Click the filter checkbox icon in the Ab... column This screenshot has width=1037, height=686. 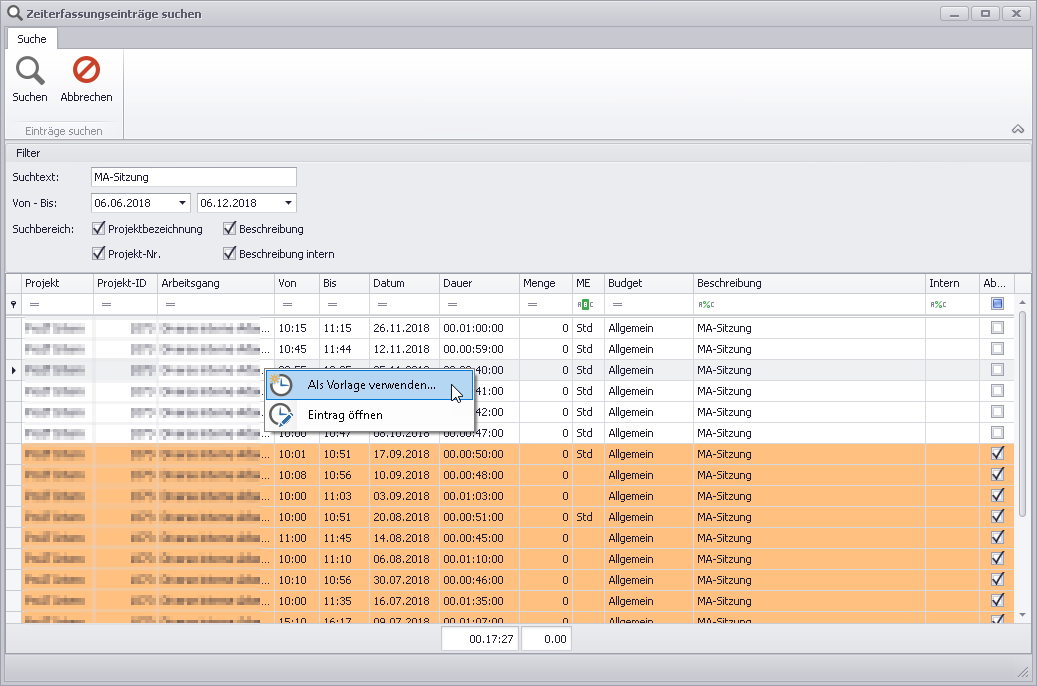(997, 304)
